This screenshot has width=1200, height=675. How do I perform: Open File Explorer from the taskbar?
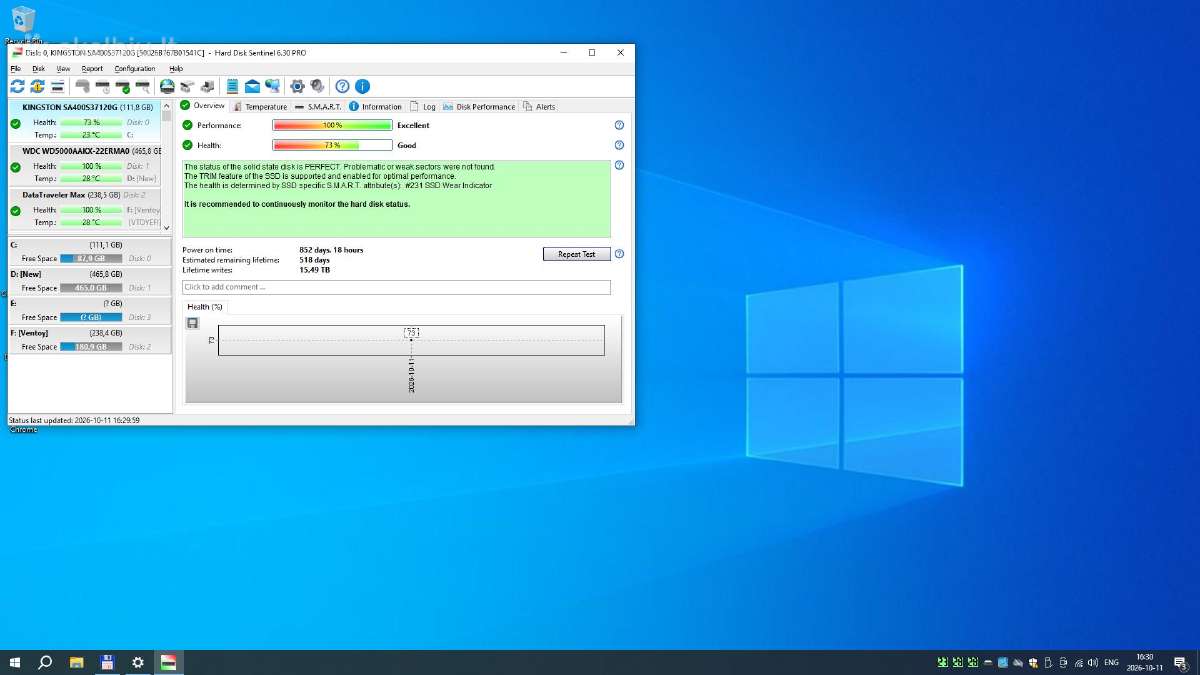pos(76,662)
